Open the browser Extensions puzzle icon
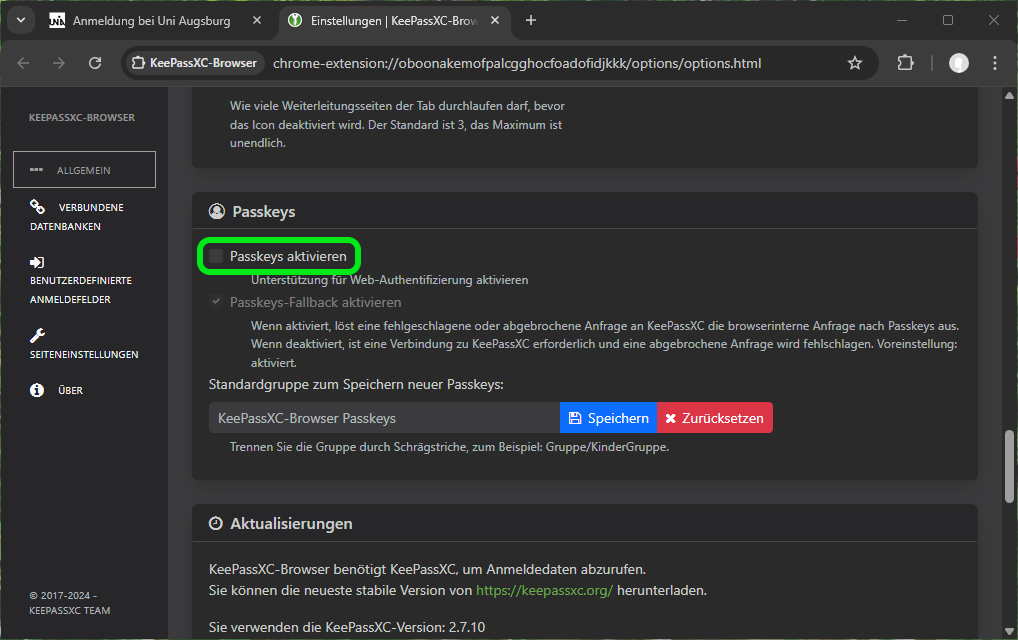 905,63
